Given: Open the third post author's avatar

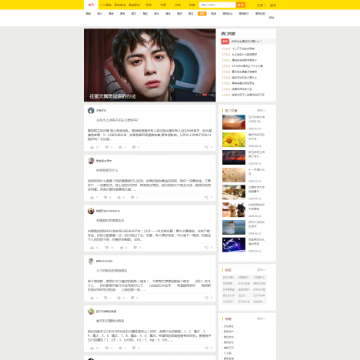Looking at the screenshot, I should [91, 211].
